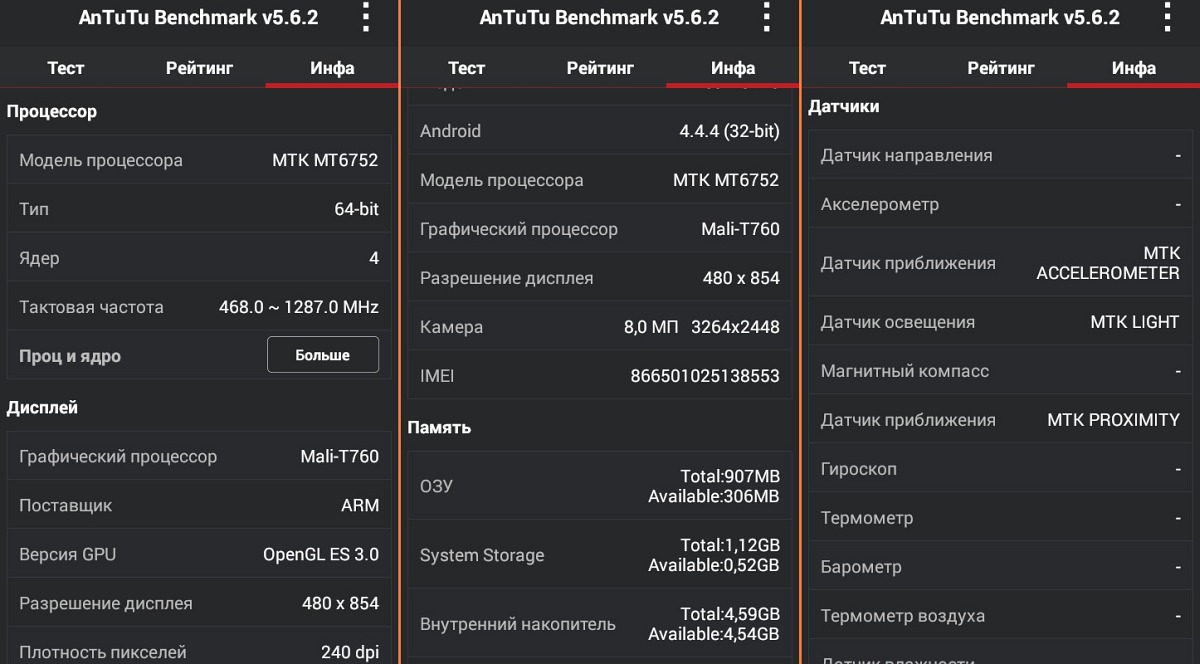This screenshot has height=664, width=1200.
Task: Select the System Storage label
Action: (x=482, y=555)
